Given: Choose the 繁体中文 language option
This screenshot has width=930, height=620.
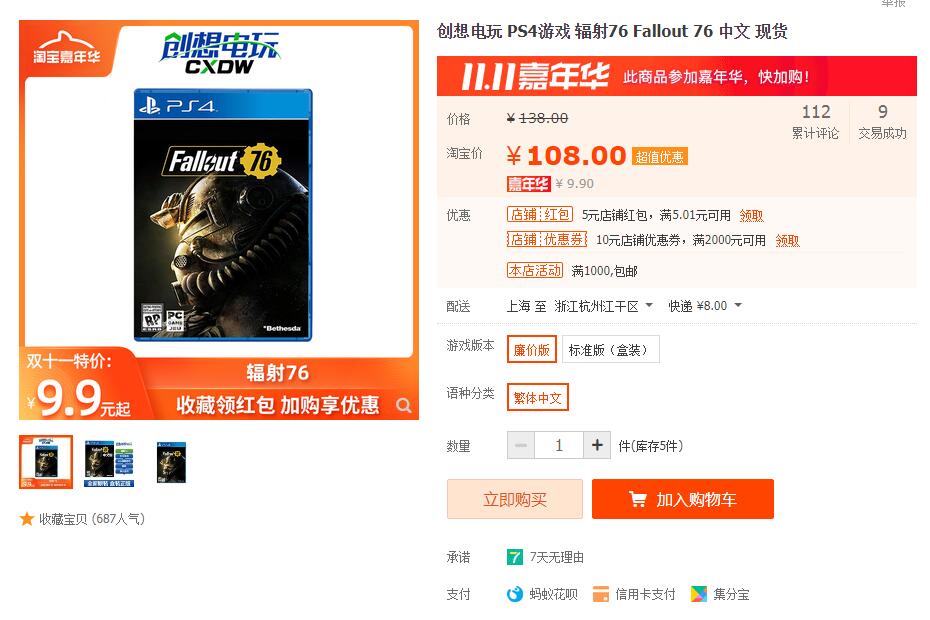Looking at the screenshot, I should click(537, 398).
